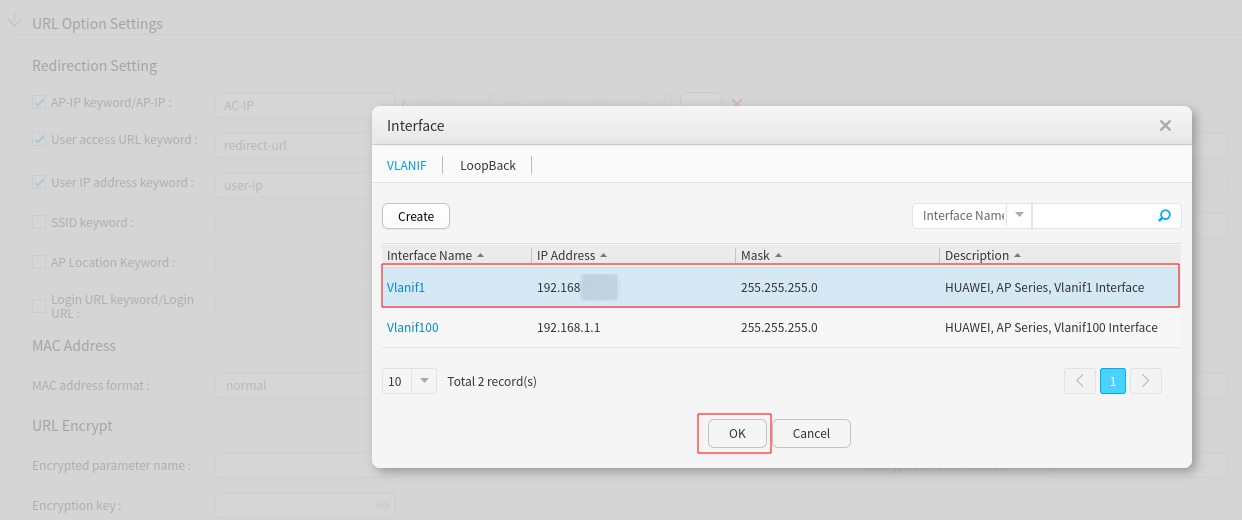Toggle the AP Location Keyword checkbox

(39, 262)
